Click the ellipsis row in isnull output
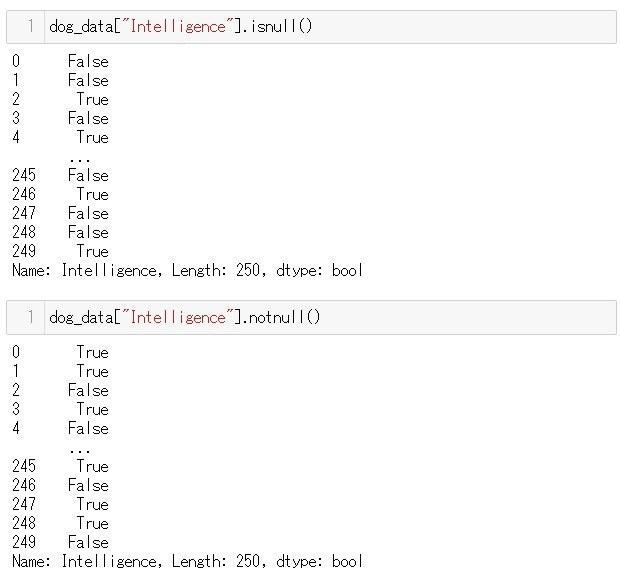Viewport: 620px width, 577px height. [80, 159]
